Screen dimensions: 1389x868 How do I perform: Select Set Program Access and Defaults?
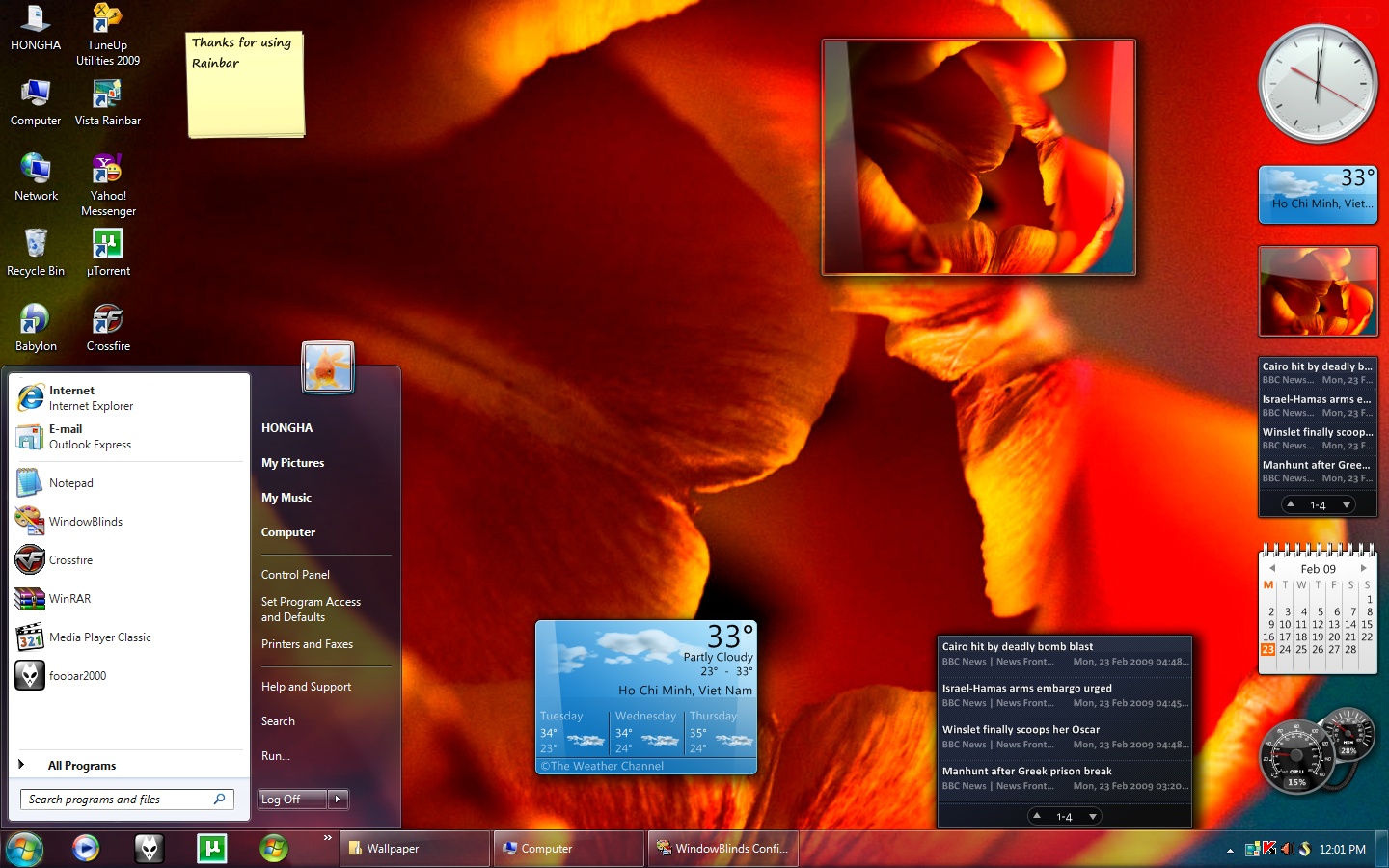[x=311, y=609]
